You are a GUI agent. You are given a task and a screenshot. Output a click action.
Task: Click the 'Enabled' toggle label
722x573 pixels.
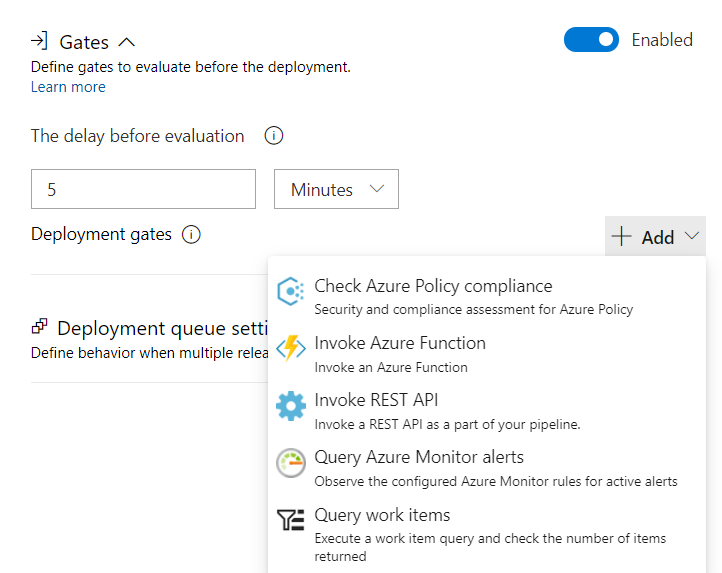point(662,40)
